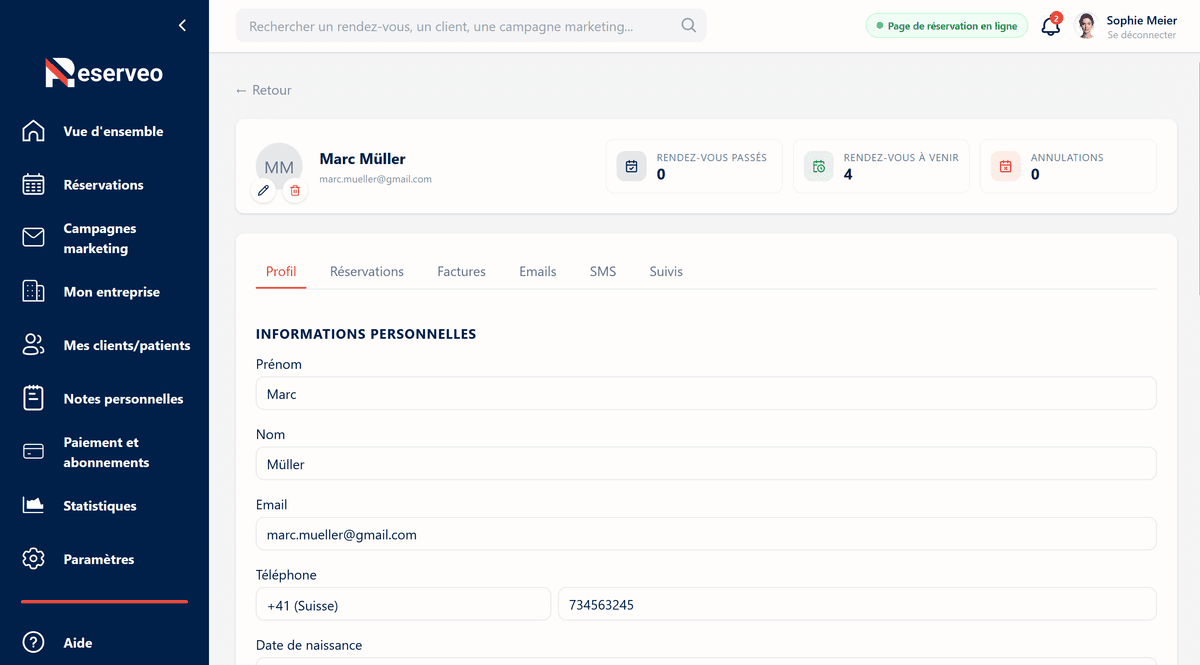Screen dimensions: 1200x665
Task: Click the Reserveo logo
Action: [x=104, y=73]
